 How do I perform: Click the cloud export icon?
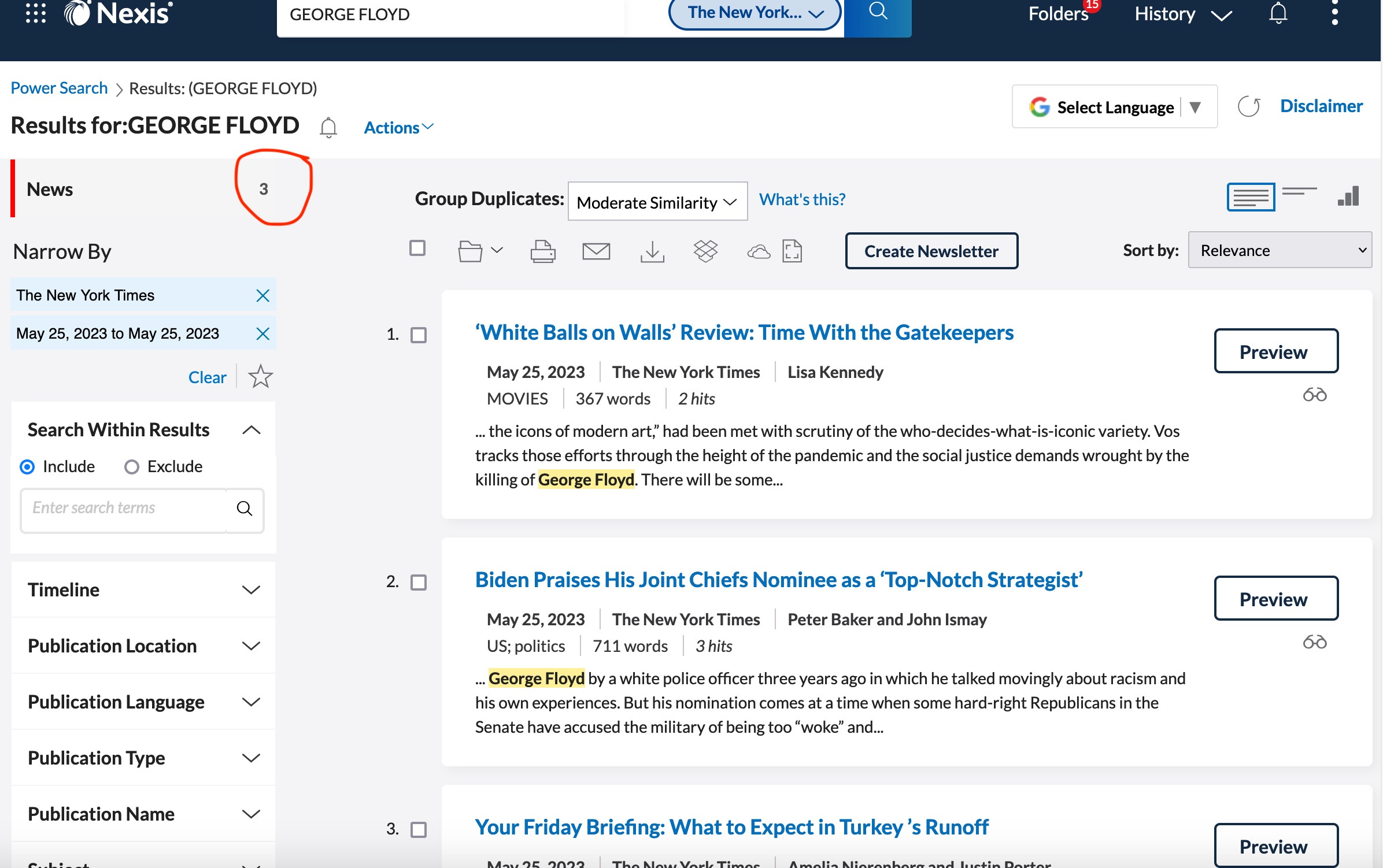(x=759, y=252)
